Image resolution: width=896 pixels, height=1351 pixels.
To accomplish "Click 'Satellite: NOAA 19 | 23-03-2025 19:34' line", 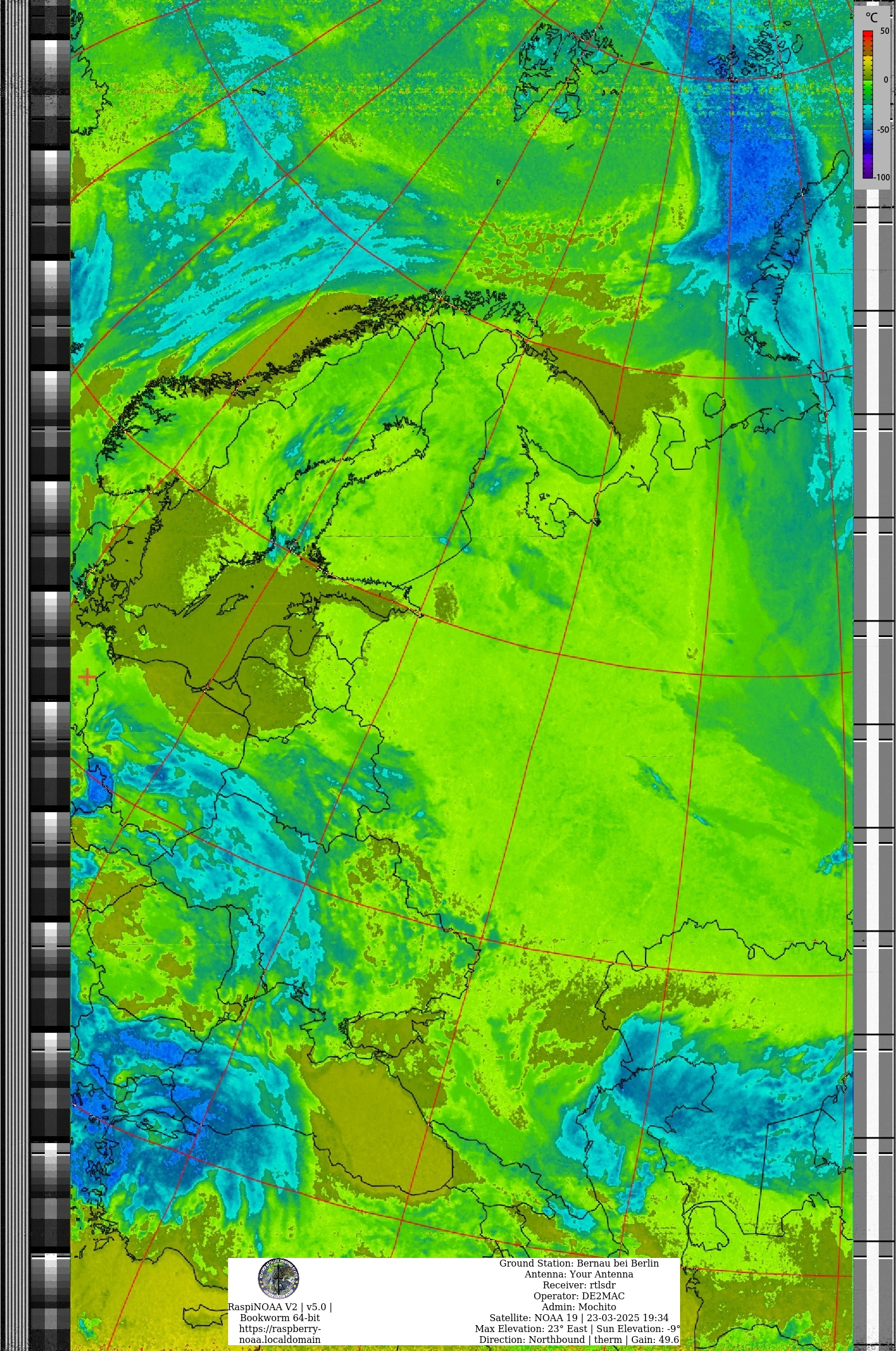I will (579, 1318).
